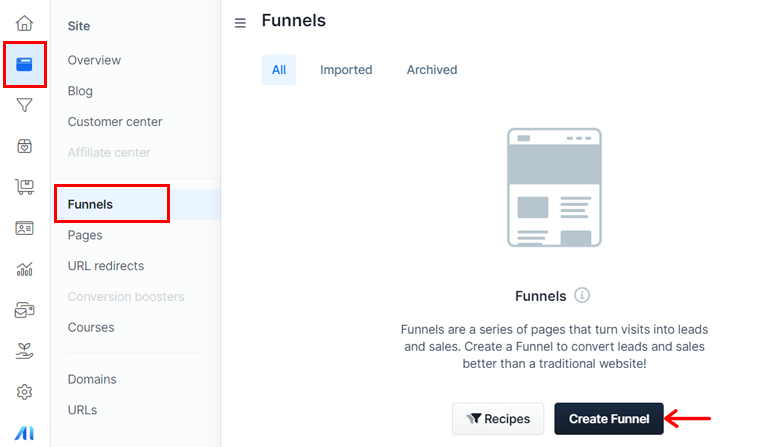Open Pages in Site menu
The image size is (760, 447).
pos(85,235)
